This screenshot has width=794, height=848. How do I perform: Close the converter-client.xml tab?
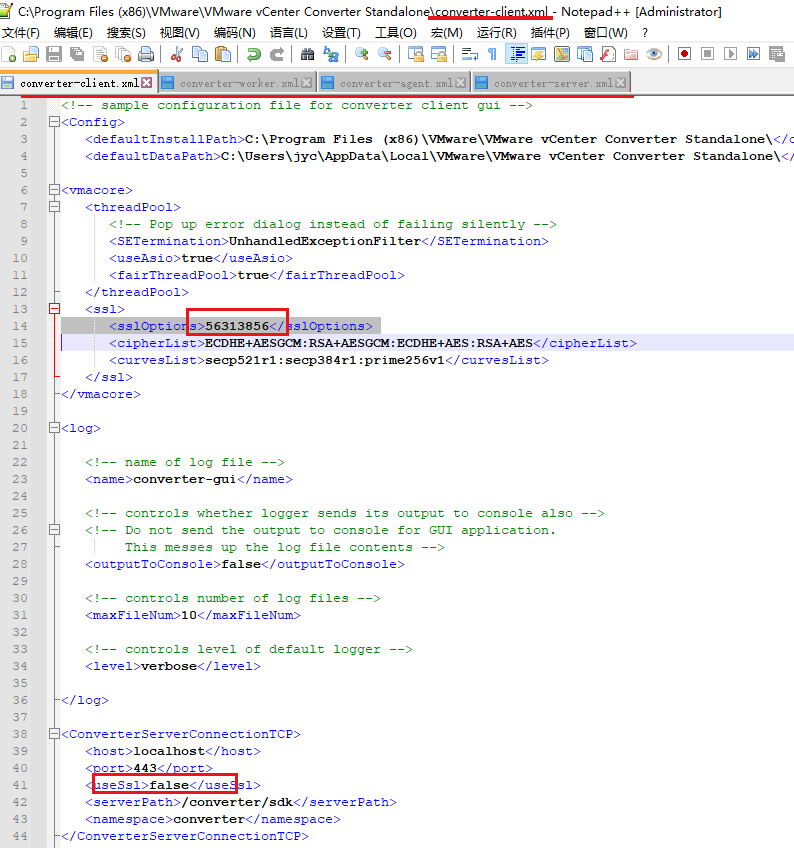(x=147, y=83)
